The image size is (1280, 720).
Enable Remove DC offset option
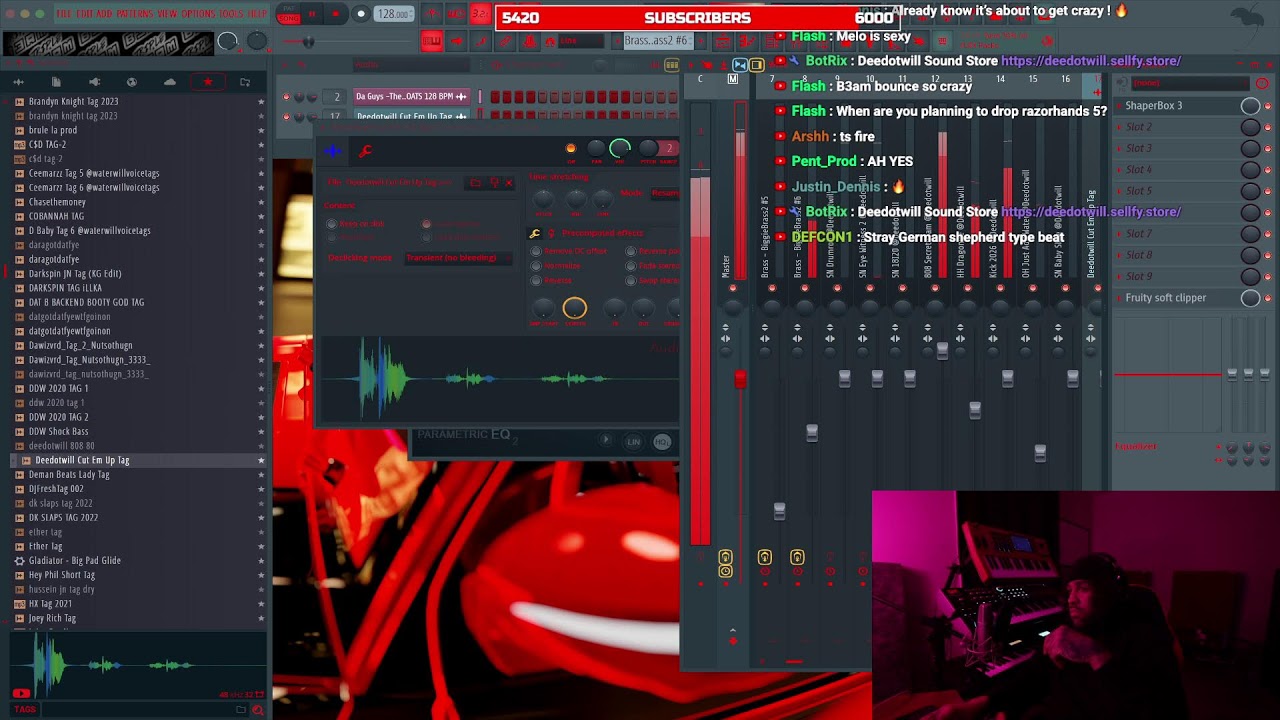pos(536,251)
